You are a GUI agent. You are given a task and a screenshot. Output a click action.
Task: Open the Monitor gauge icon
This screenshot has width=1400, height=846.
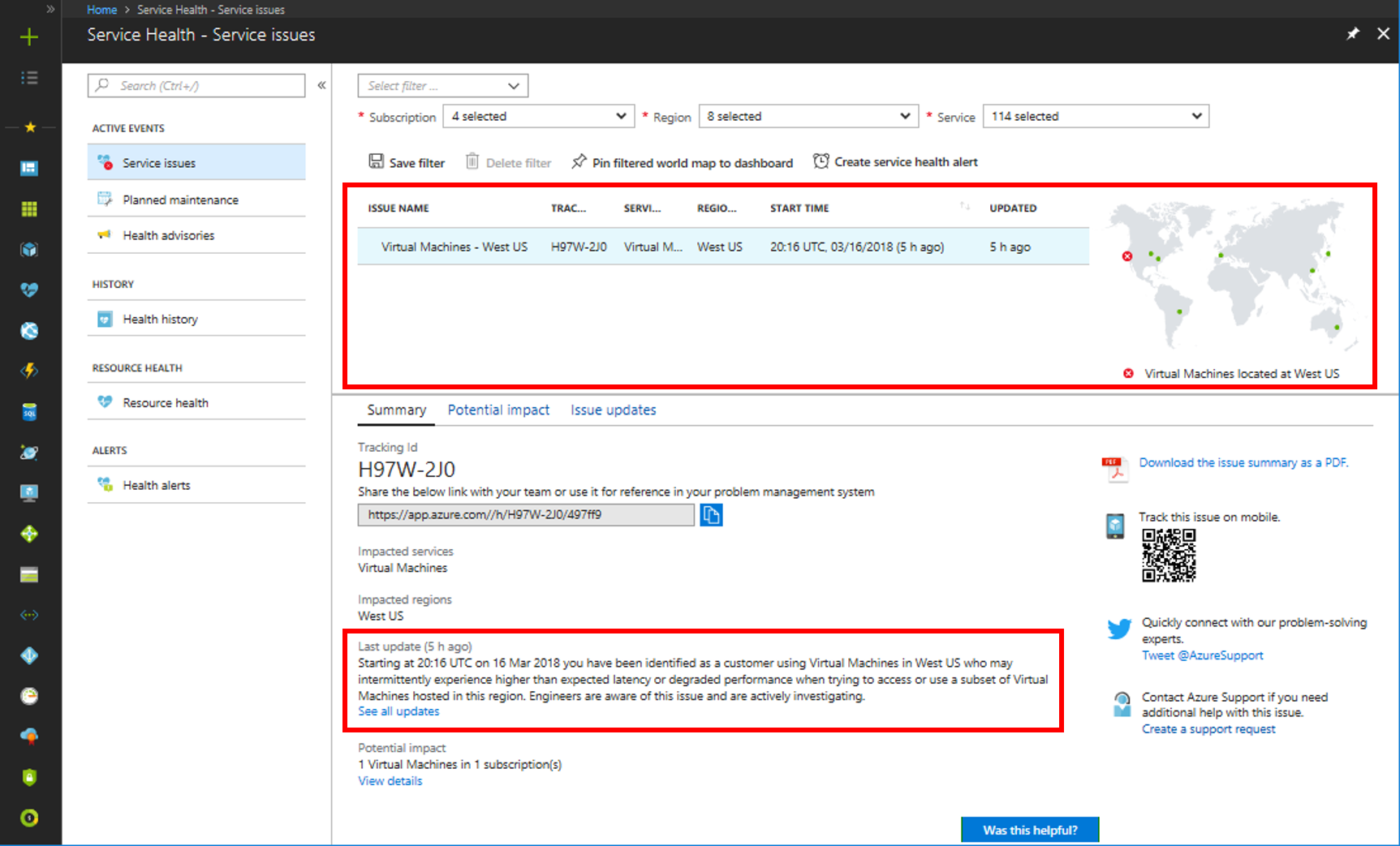[29, 696]
